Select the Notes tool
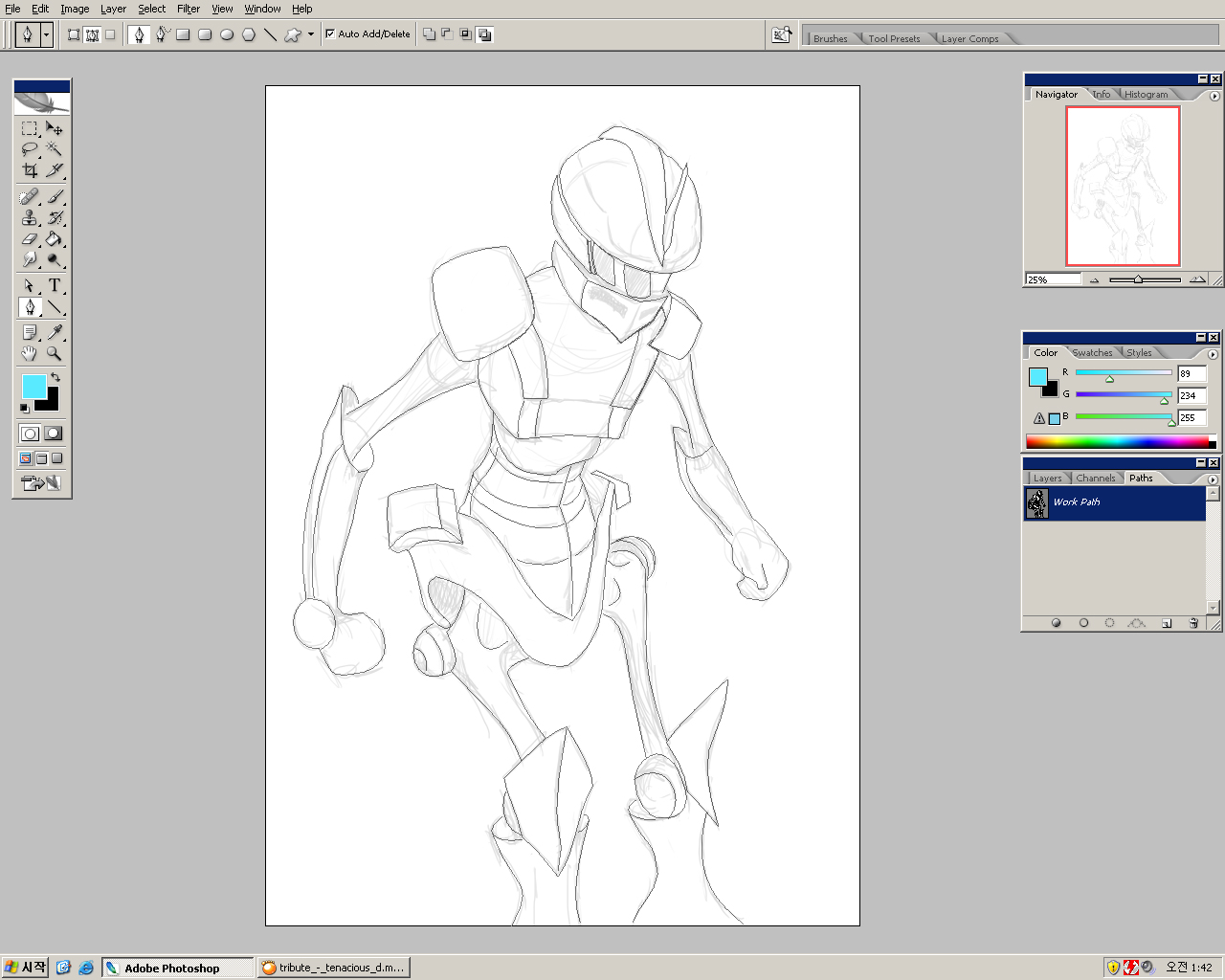This screenshot has width=1225, height=980. coord(30,332)
